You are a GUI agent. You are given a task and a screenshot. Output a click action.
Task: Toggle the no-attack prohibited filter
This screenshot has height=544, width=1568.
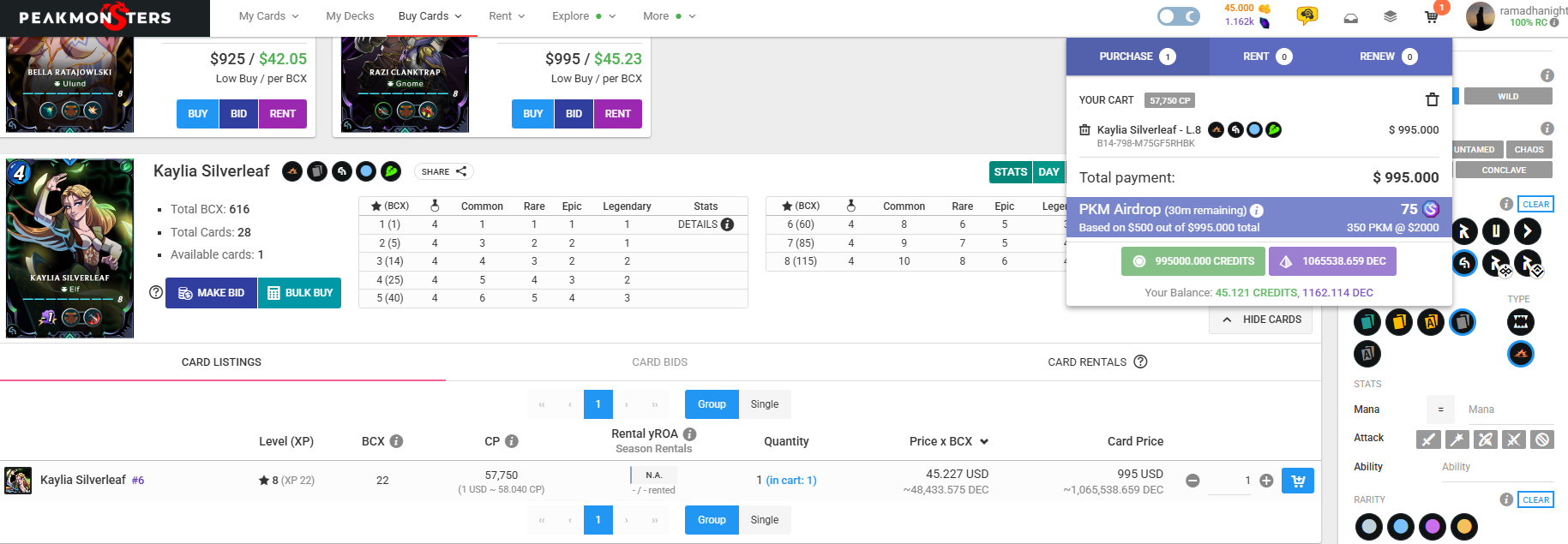coord(1542,439)
